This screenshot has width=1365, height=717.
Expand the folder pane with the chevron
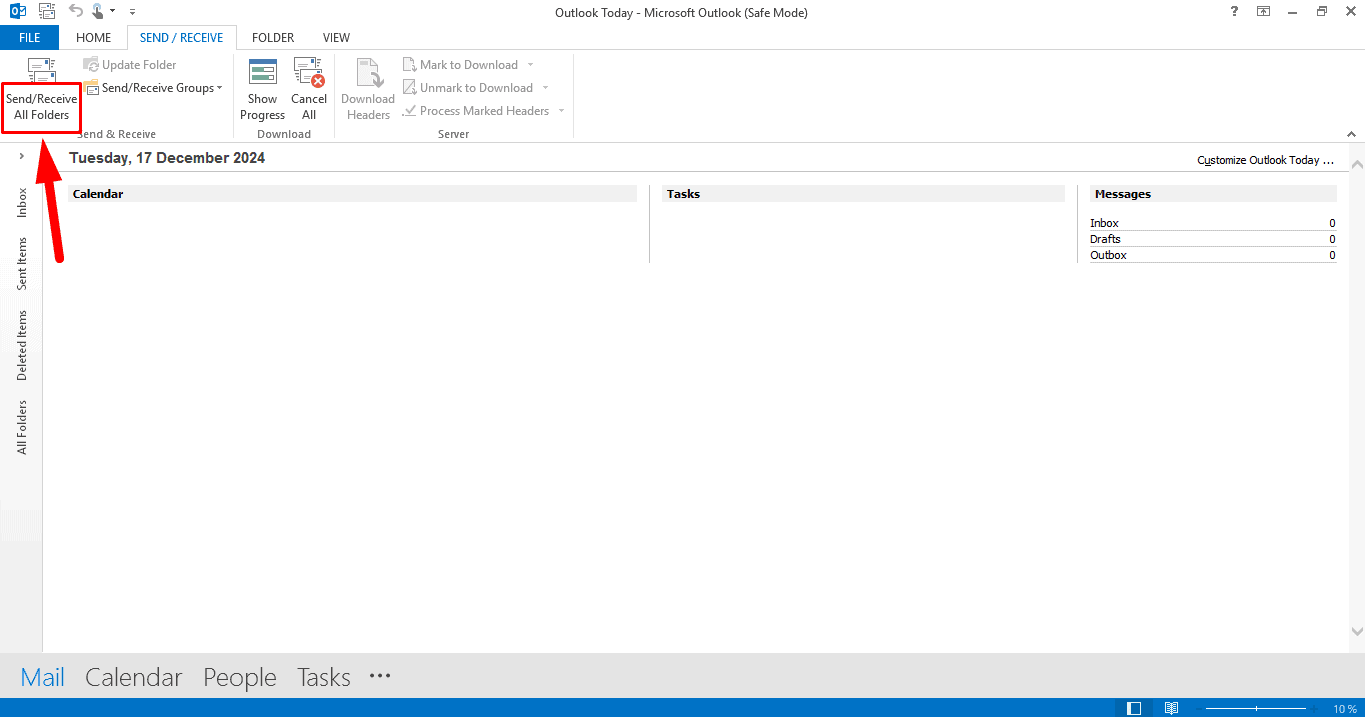22,156
